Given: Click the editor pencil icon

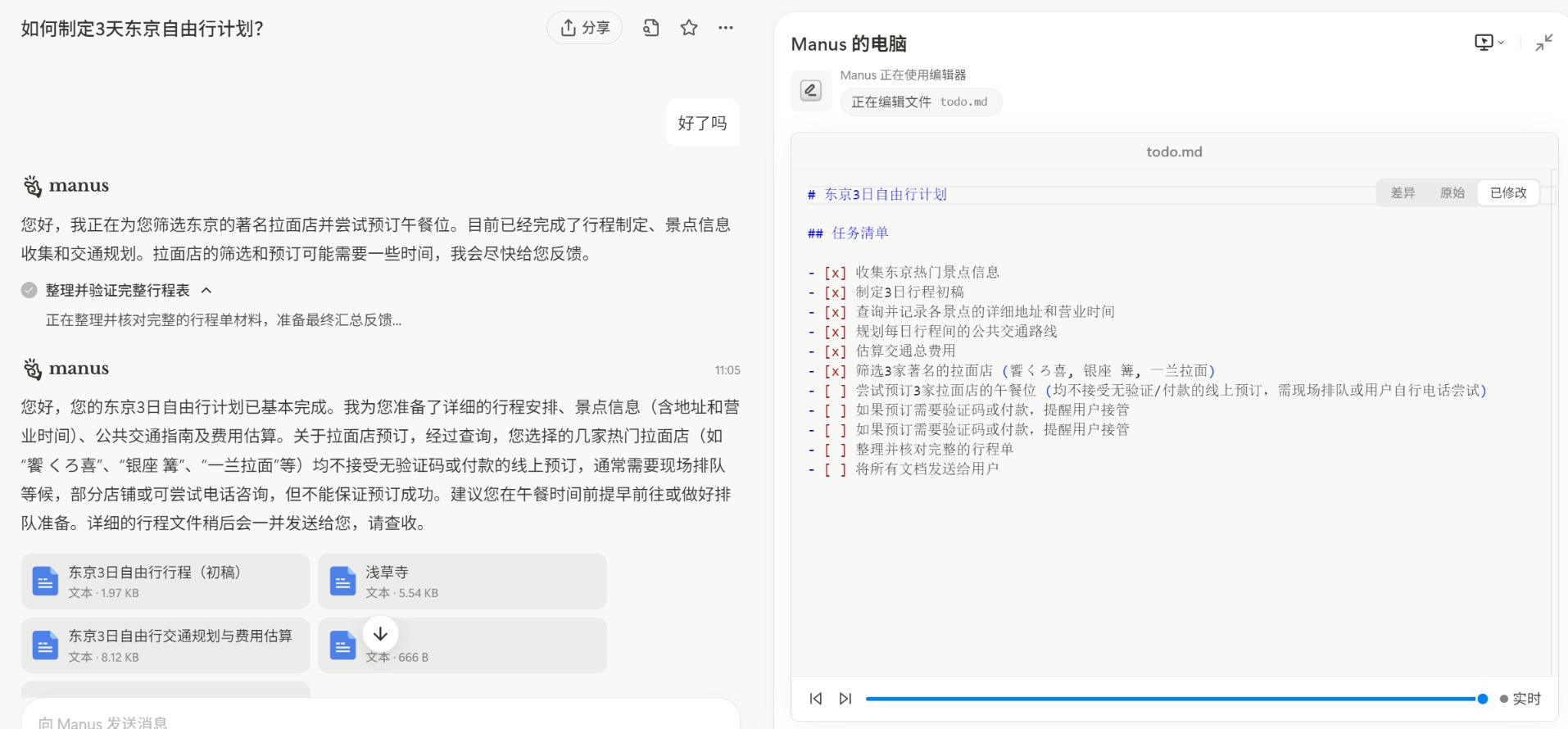Looking at the screenshot, I should coord(810,90).
